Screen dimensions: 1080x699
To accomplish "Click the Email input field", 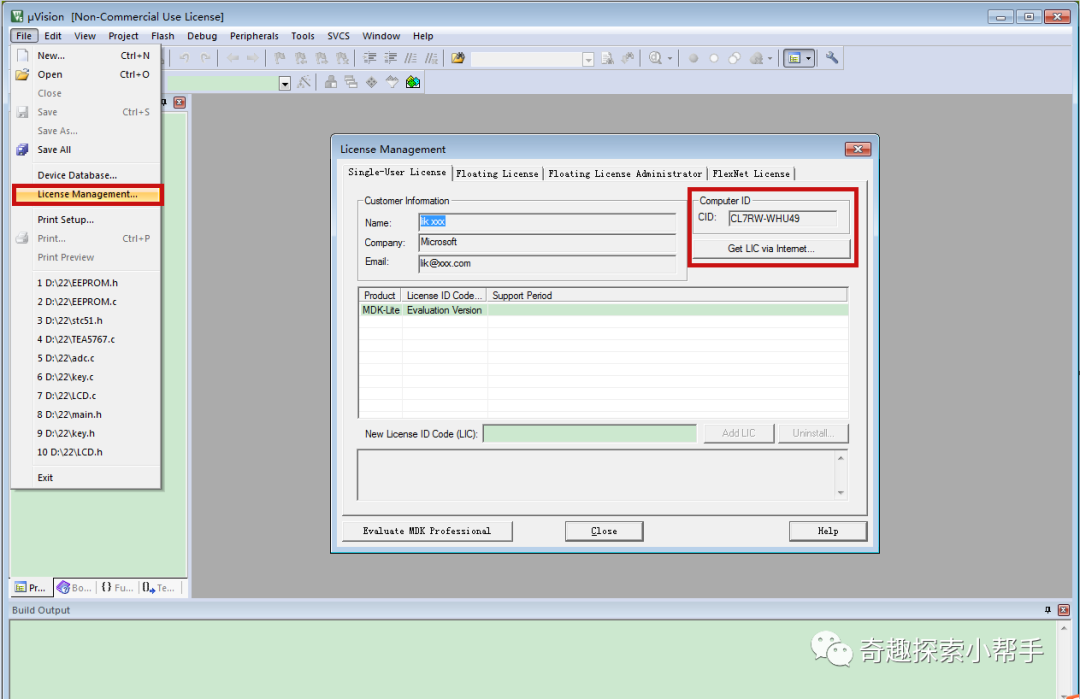I will (547, 263).
